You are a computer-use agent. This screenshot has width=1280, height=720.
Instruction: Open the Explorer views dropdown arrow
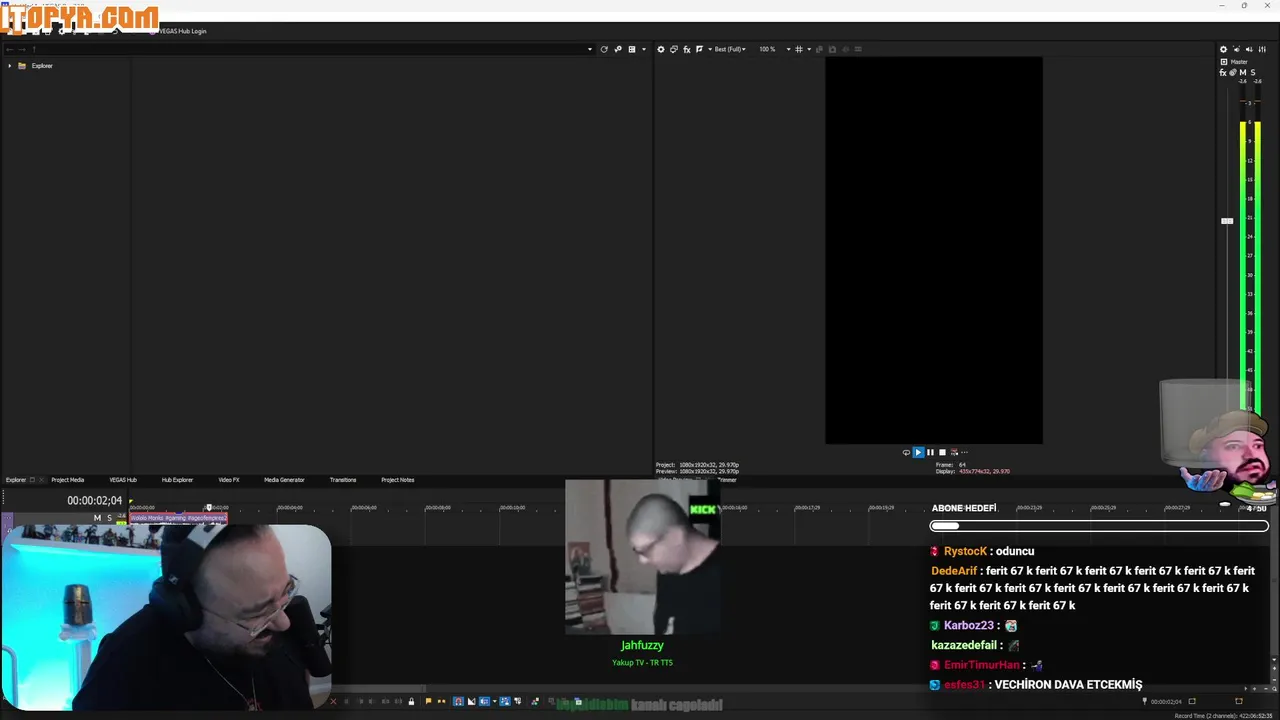[x=644, y=49]
